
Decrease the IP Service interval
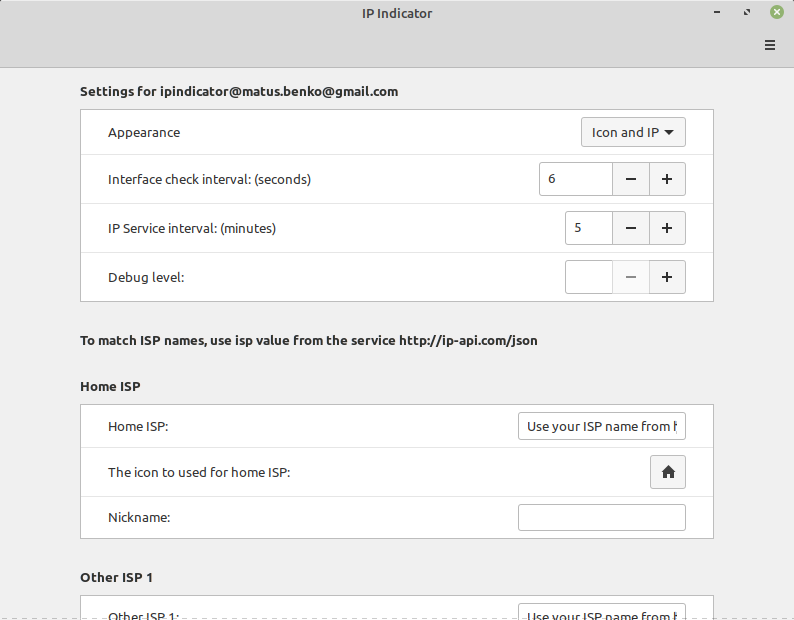630,228
